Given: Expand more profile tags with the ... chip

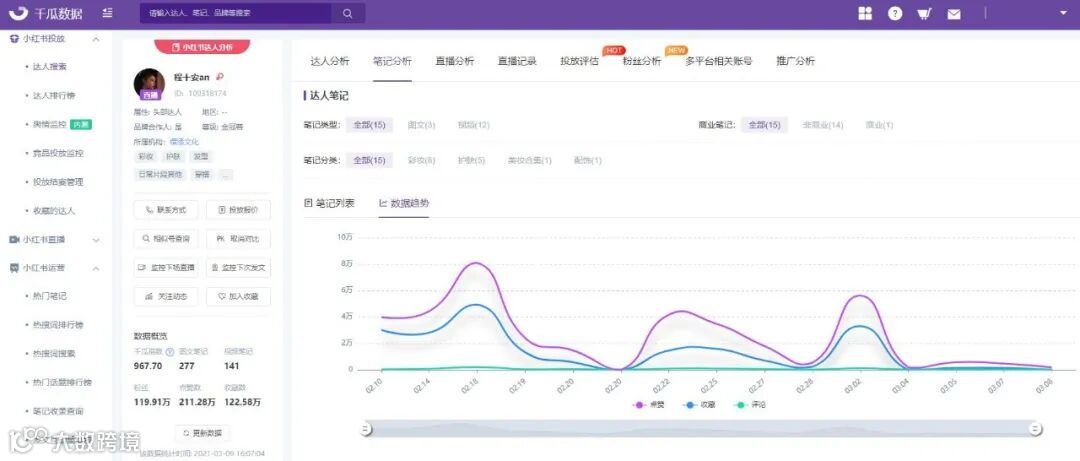Looking at the screenshot, I should [x=225, y=175].
